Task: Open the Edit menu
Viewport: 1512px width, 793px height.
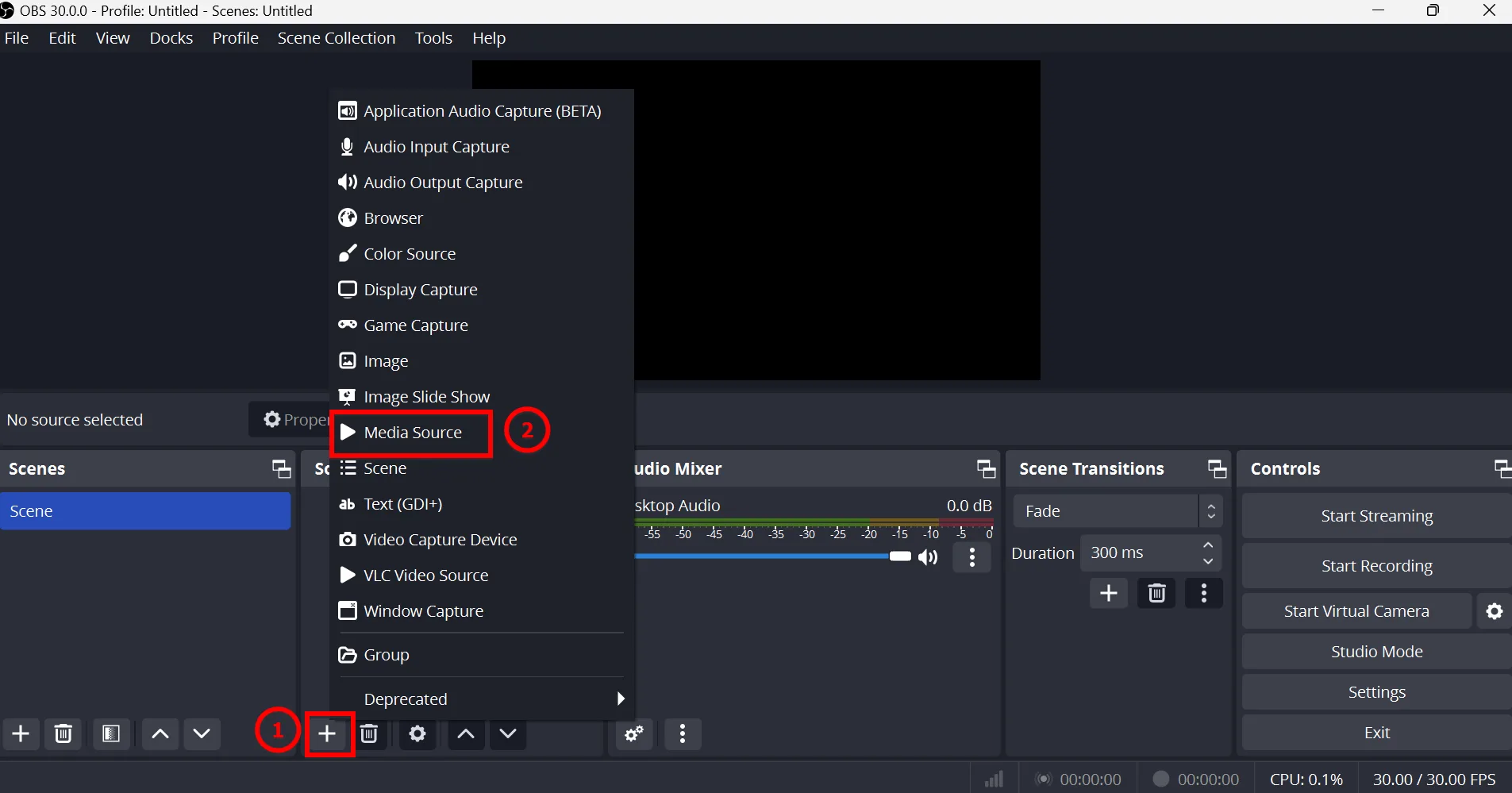Action: point(62,38)
